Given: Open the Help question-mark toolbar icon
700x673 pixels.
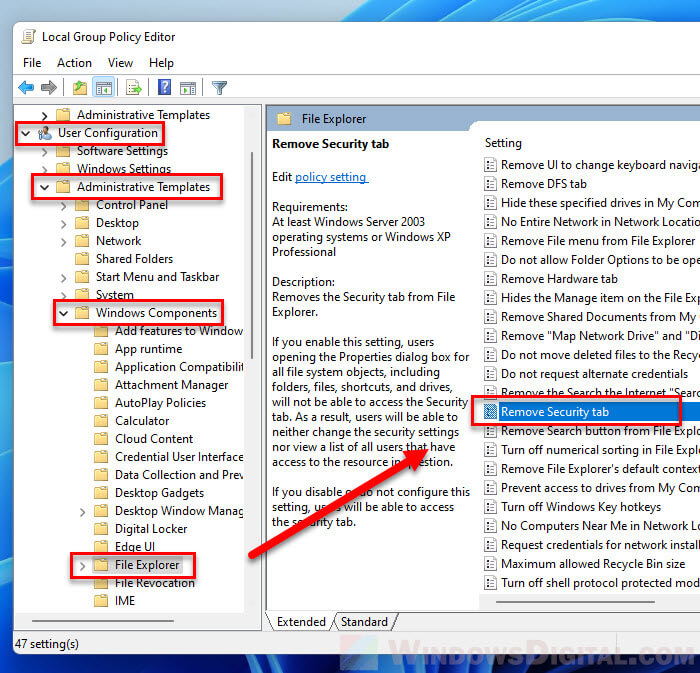Looking at the screenshot, I should [x=164, y=87].
